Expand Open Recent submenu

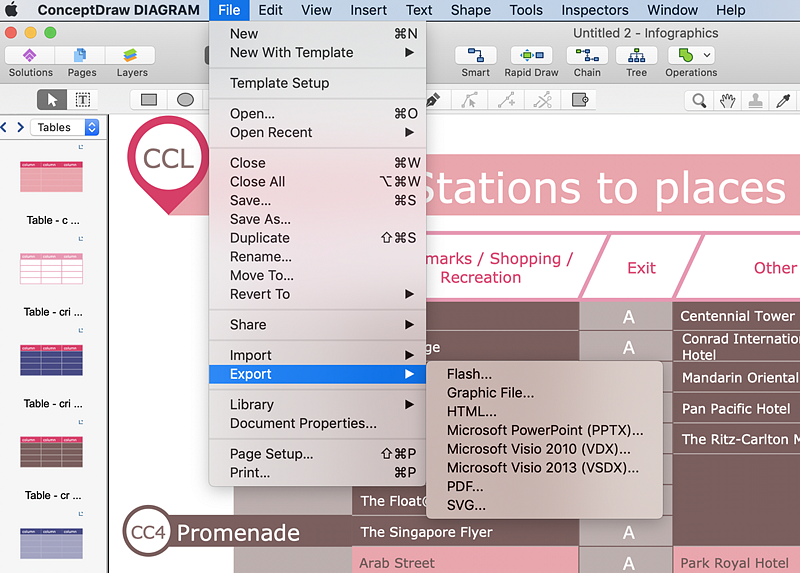point(317,133)
